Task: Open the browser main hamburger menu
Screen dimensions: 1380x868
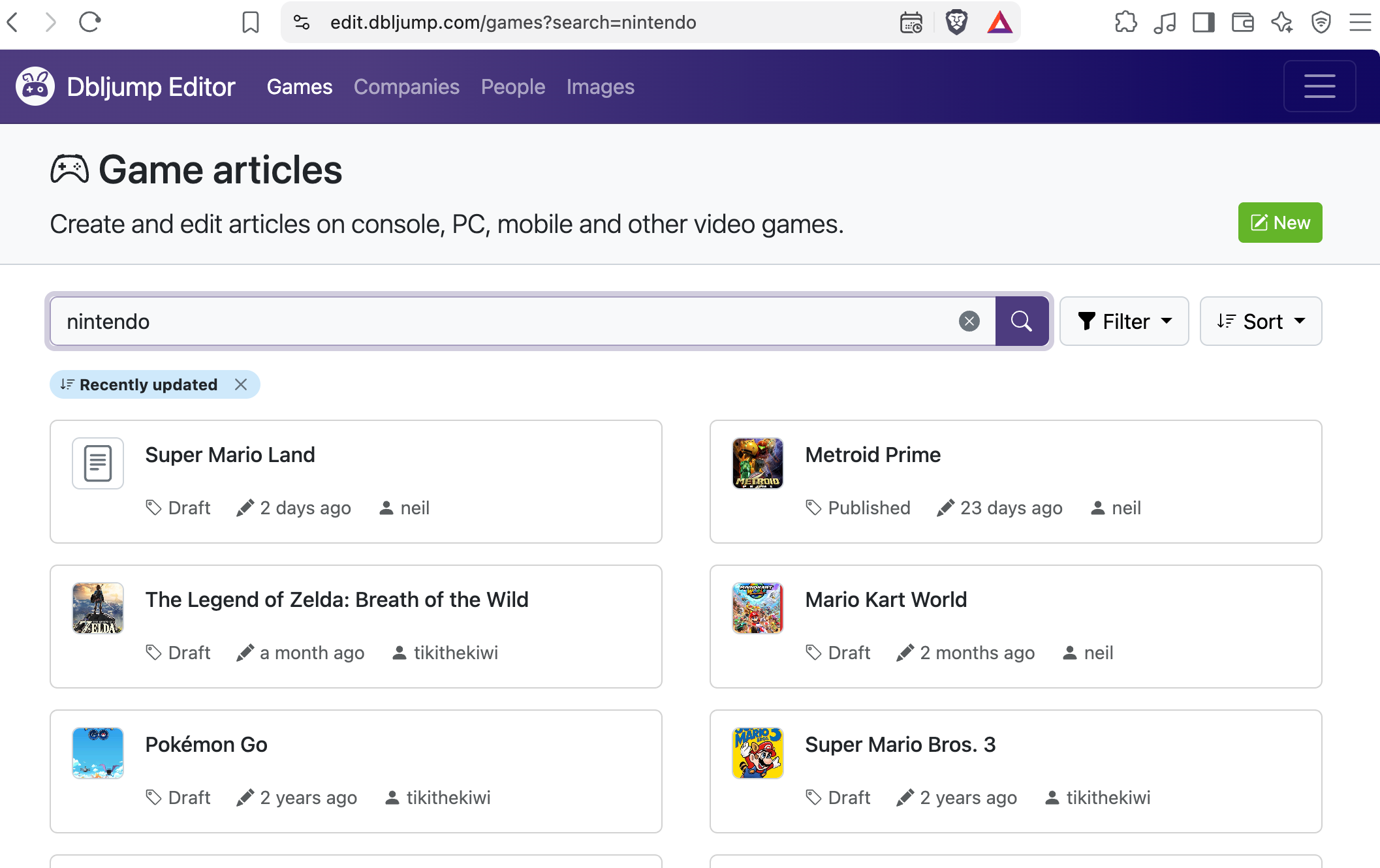Action: pos(1360,22)
